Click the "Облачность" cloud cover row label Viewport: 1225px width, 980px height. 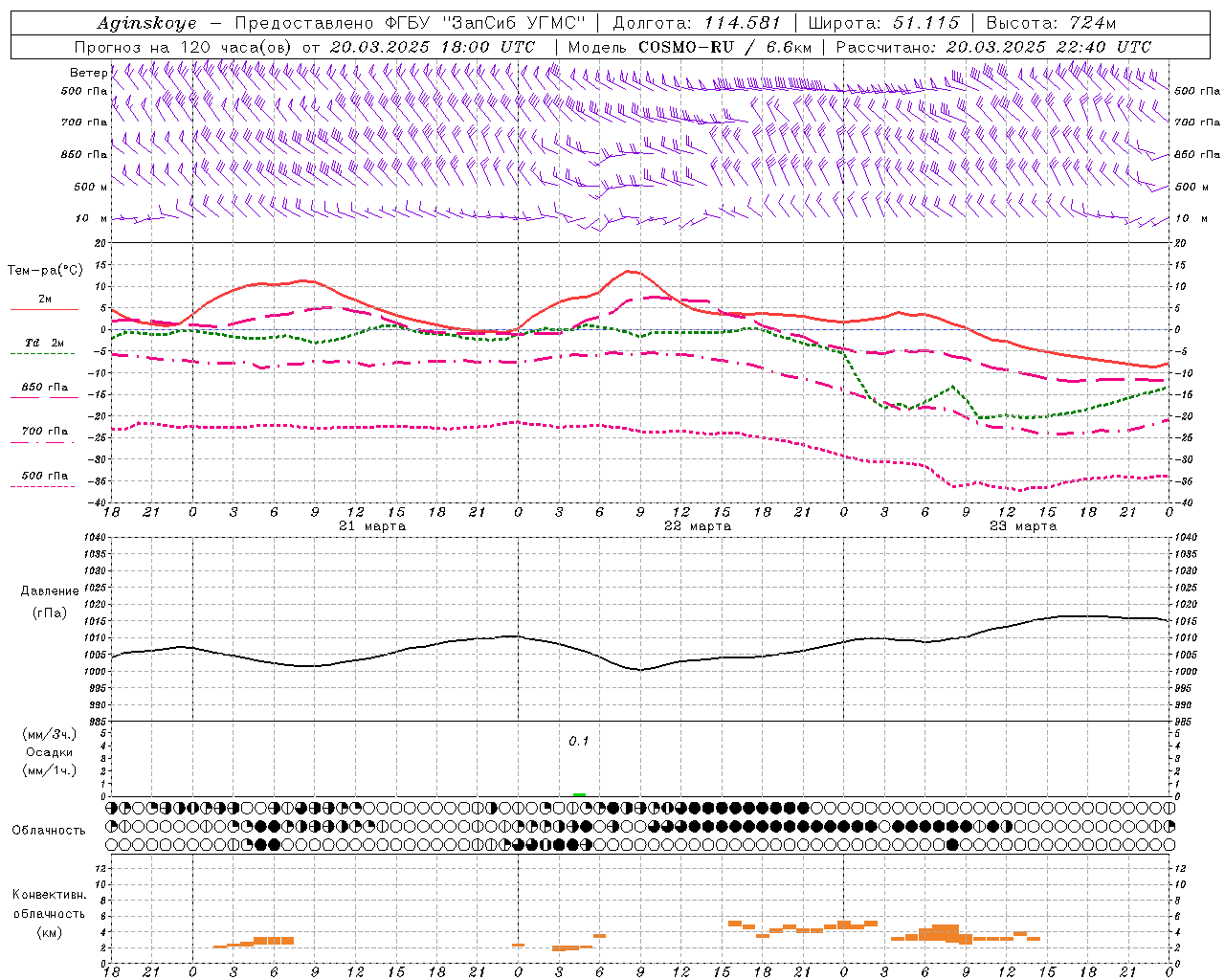pyautogui.click(x=49, y=830)
